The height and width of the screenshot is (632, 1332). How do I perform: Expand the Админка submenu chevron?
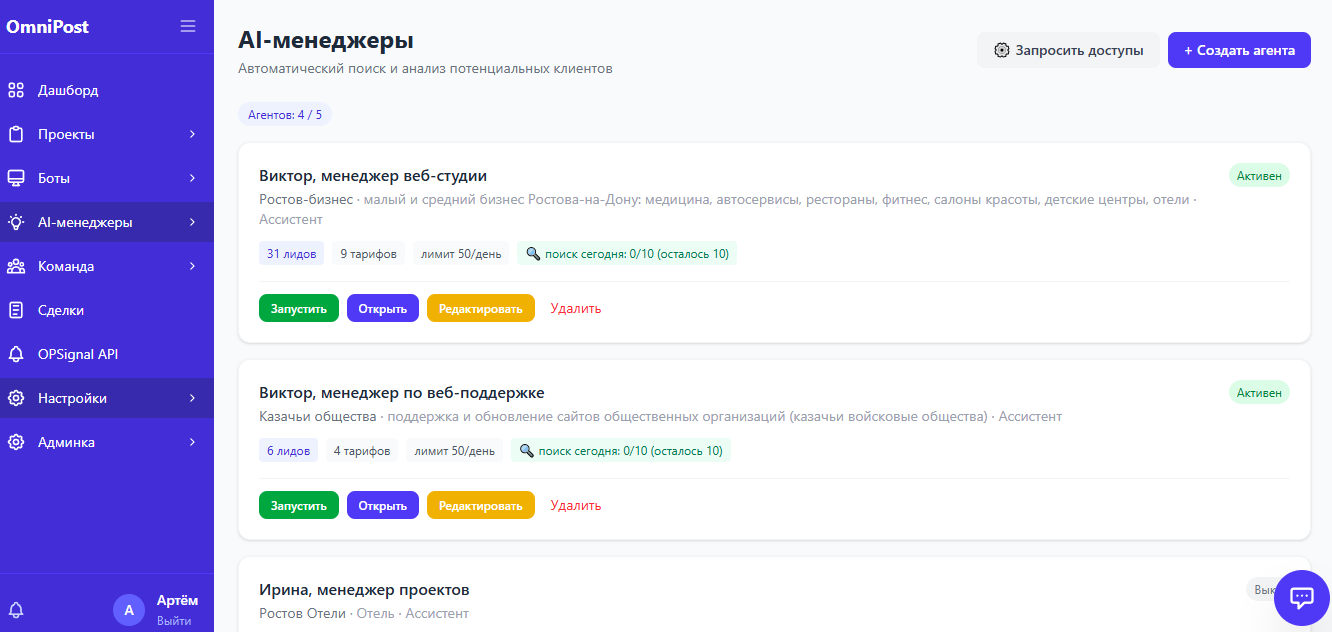point(192,442)
